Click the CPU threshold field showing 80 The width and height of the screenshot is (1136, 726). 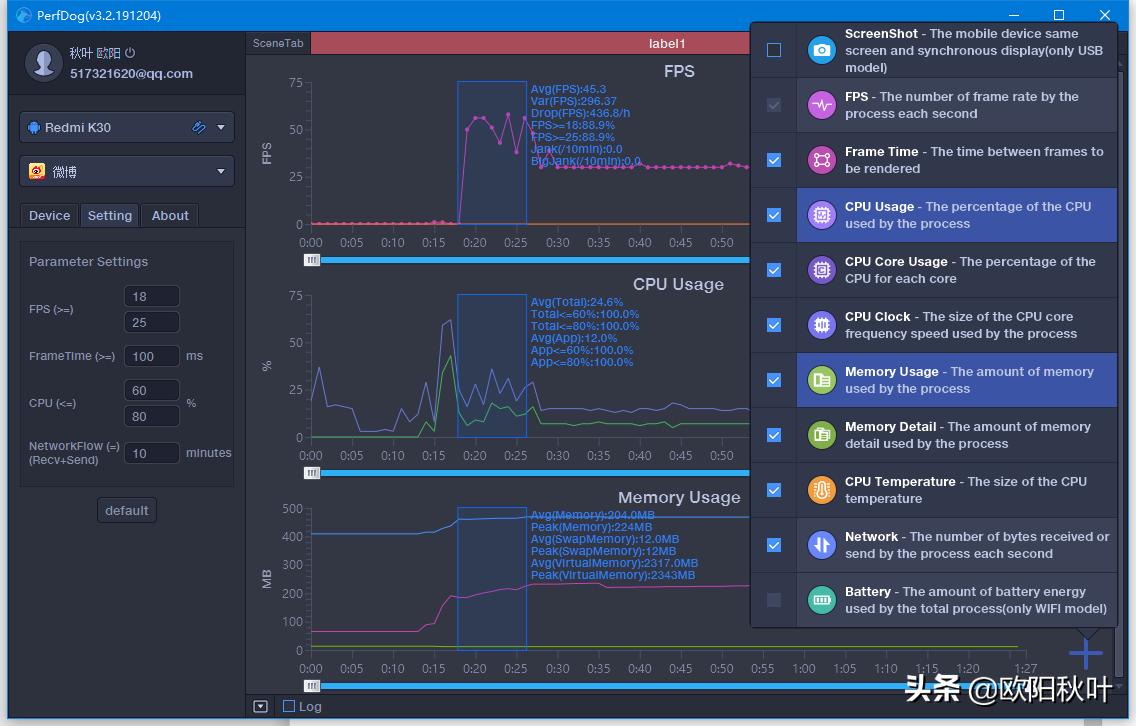(152, 417)
